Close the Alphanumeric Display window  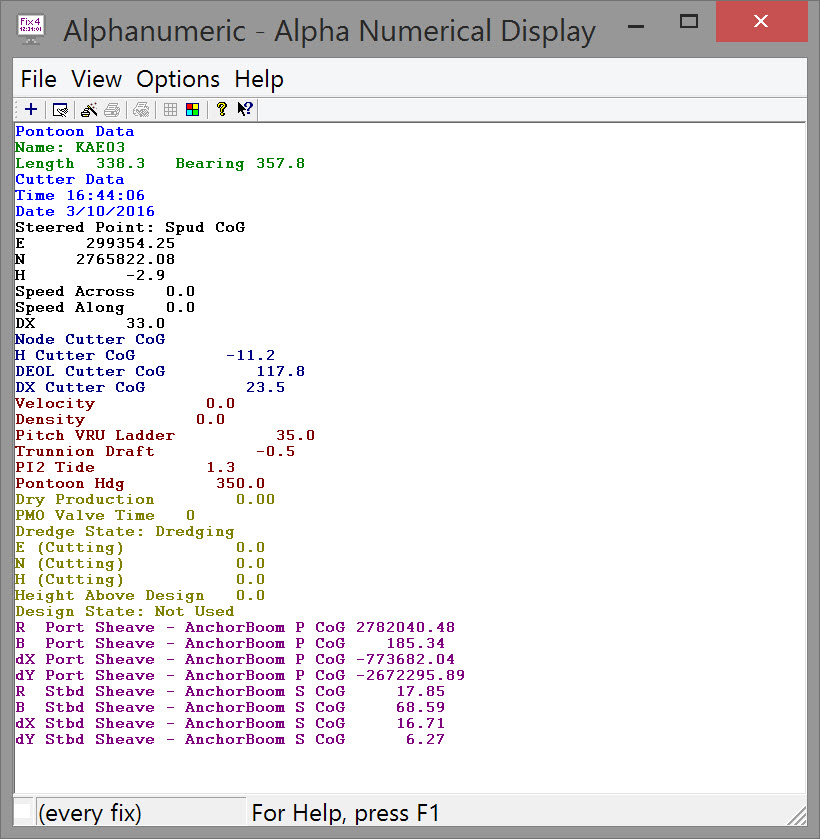(761, 22)
